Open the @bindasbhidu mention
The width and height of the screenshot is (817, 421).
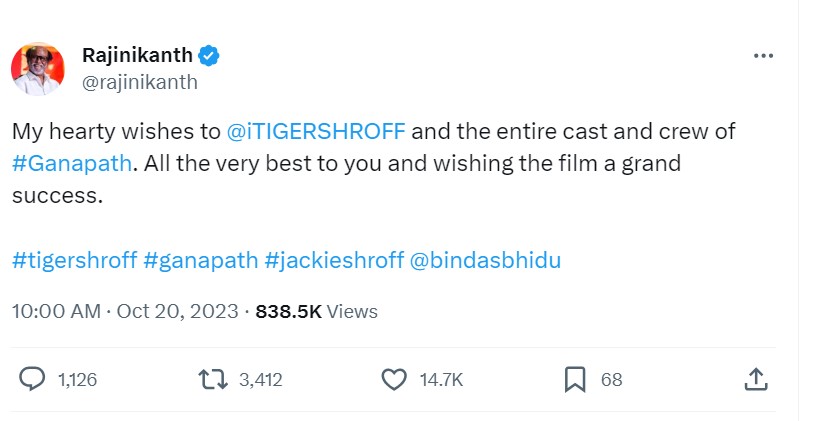click(x=486, y=261)
